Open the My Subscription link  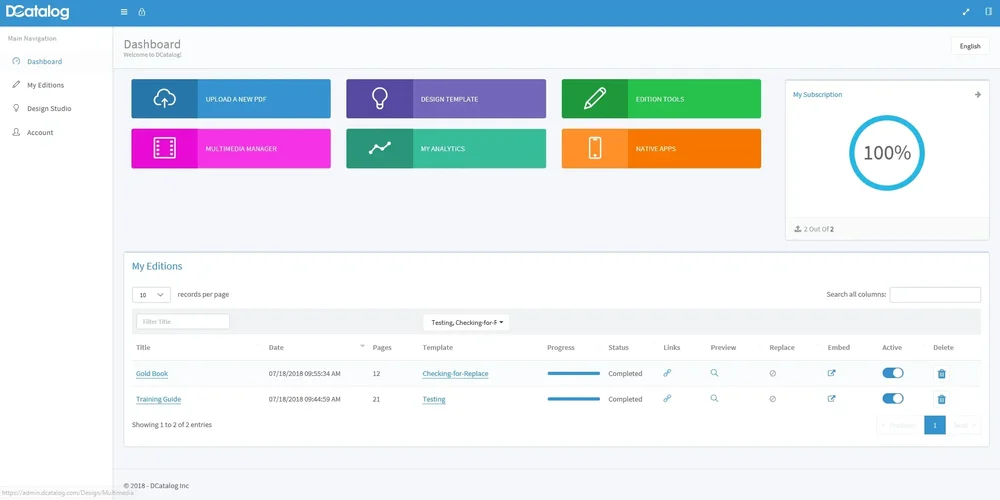[x=817, y=94]
